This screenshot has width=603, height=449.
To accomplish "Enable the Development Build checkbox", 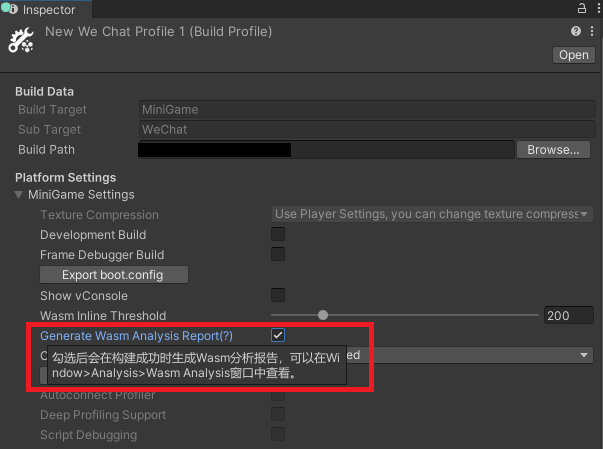I will pos(278,235).
